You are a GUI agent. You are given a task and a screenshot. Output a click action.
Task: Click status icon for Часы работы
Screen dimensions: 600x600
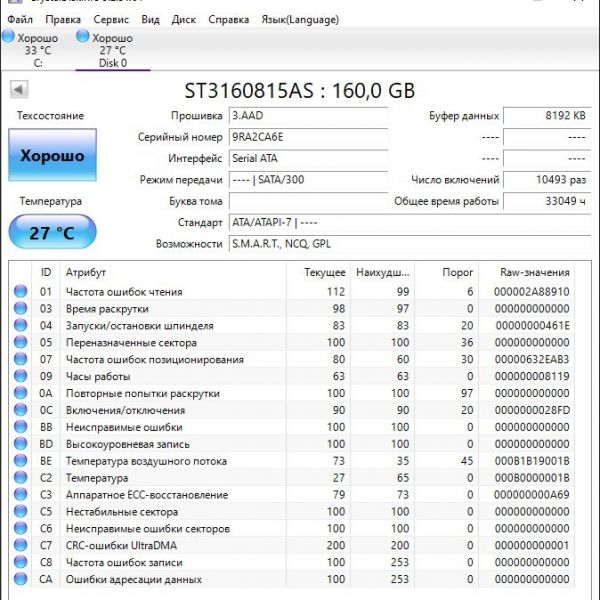click(x=21, y=376)
